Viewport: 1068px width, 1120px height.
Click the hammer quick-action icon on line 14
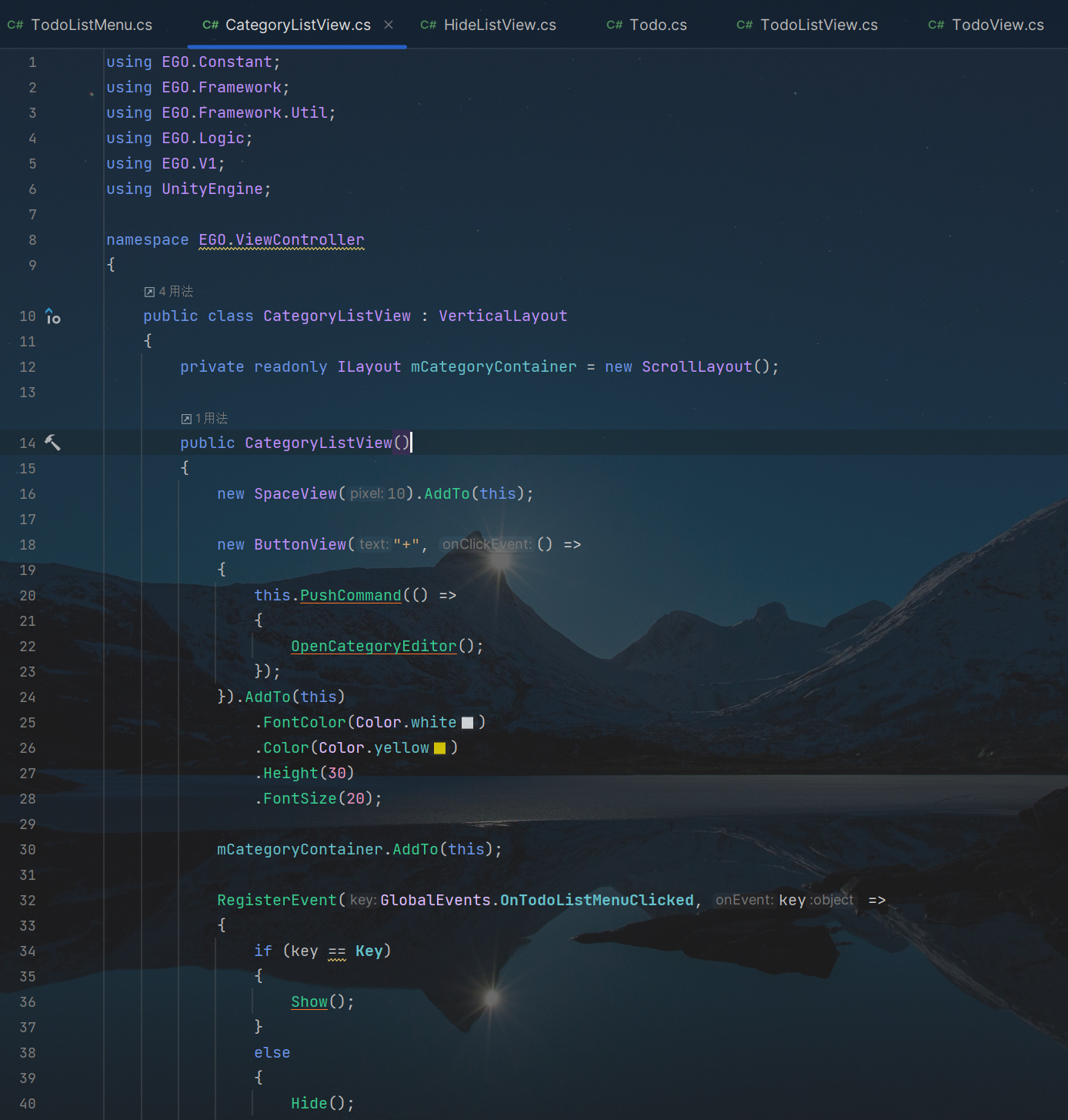pos(52,443)
